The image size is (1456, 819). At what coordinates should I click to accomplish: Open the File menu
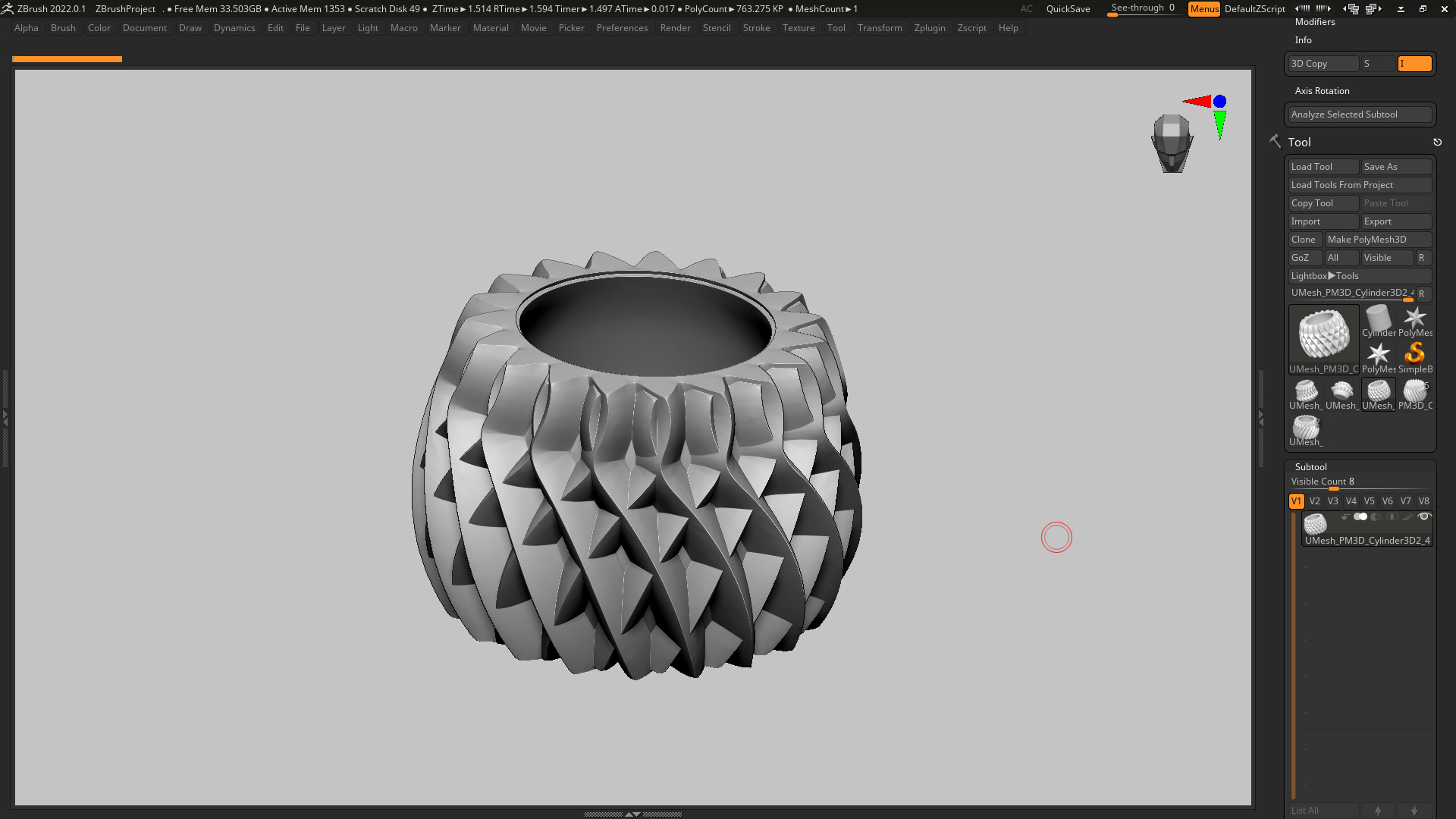[303, 28]
